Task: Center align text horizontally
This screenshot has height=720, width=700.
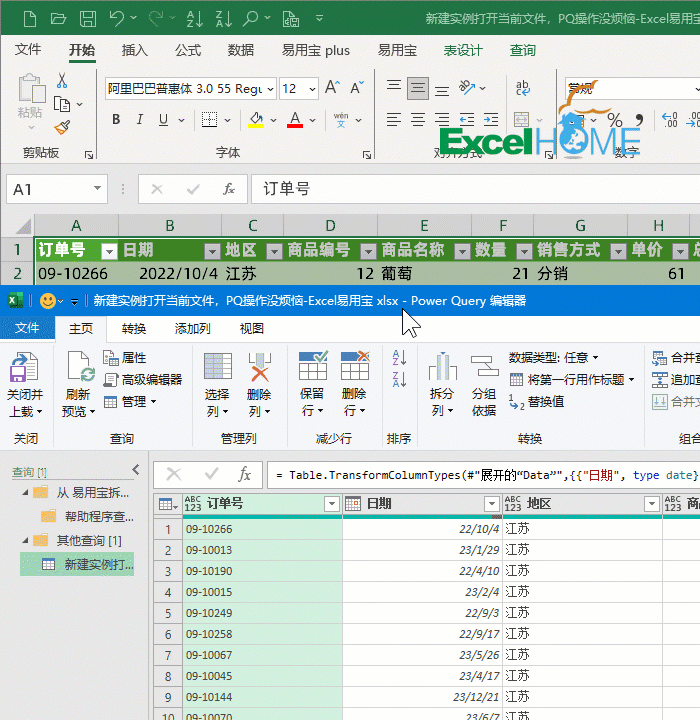Action: click(x=418, y=120)
